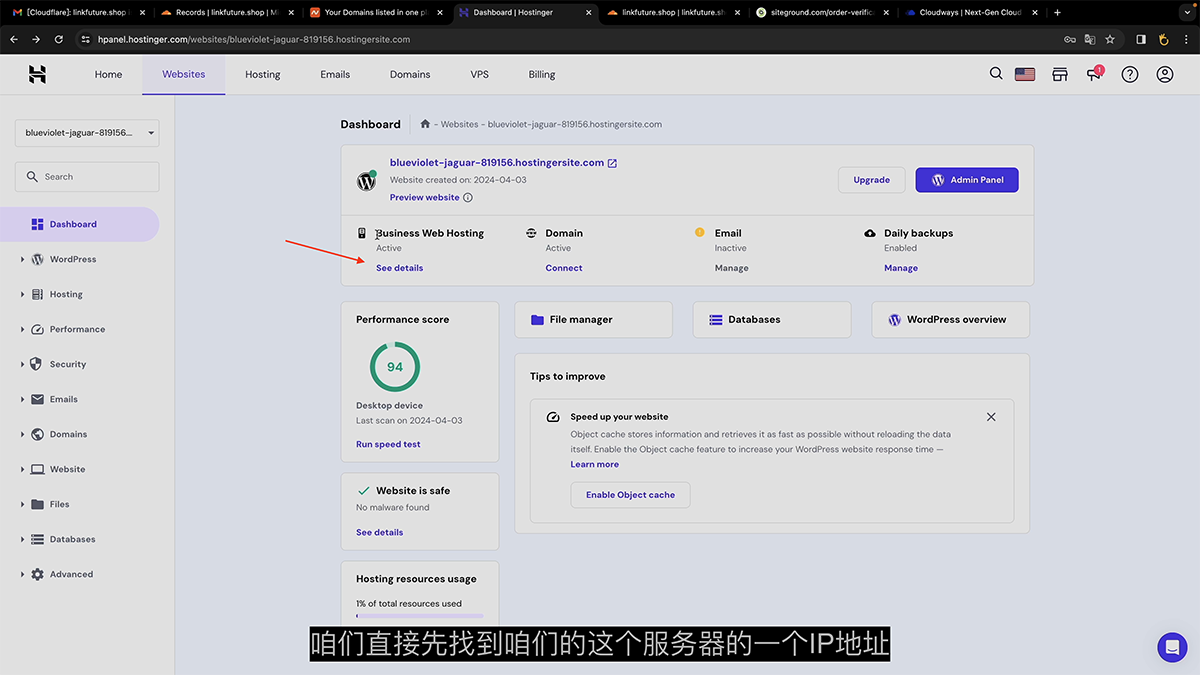Viewport: 1200px width, 675px height.
Task: Open the Billing navigation tab
Action: pos(542,74)
